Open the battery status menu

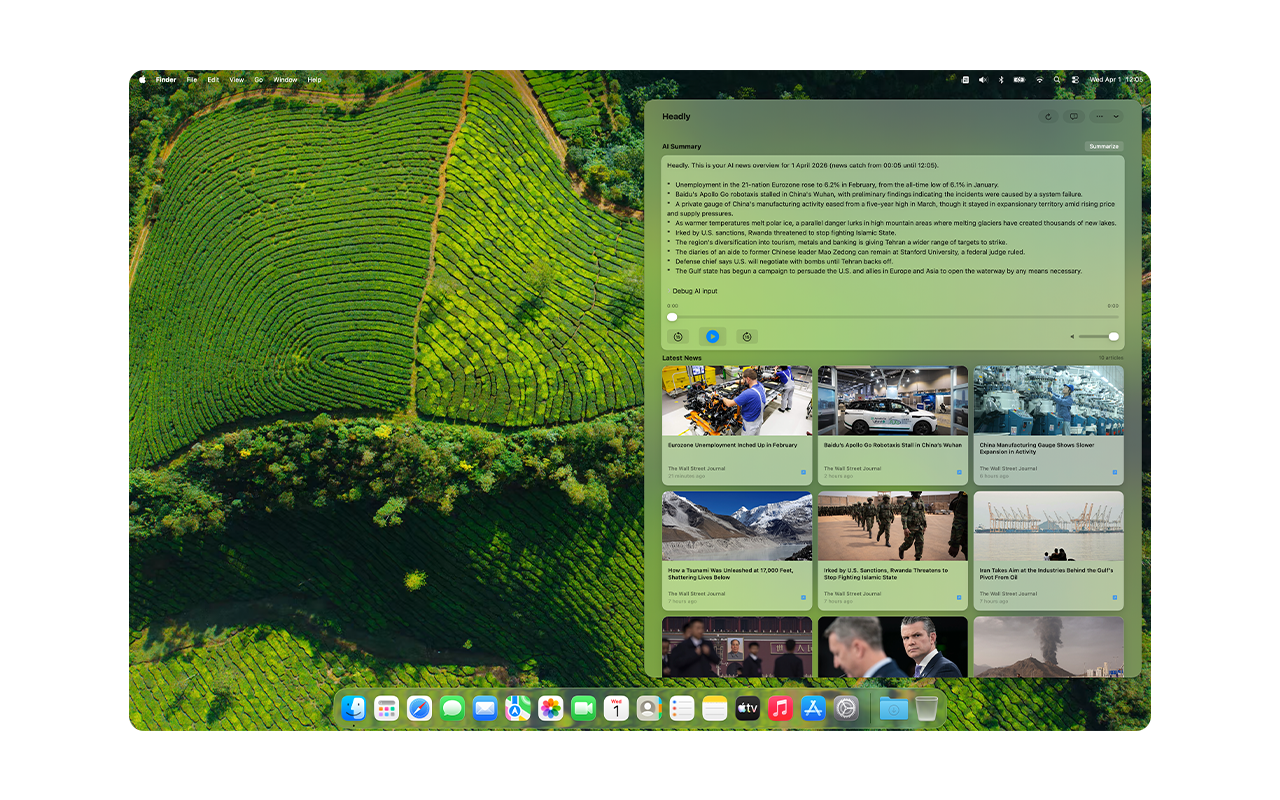click(x=1019, y=79)
